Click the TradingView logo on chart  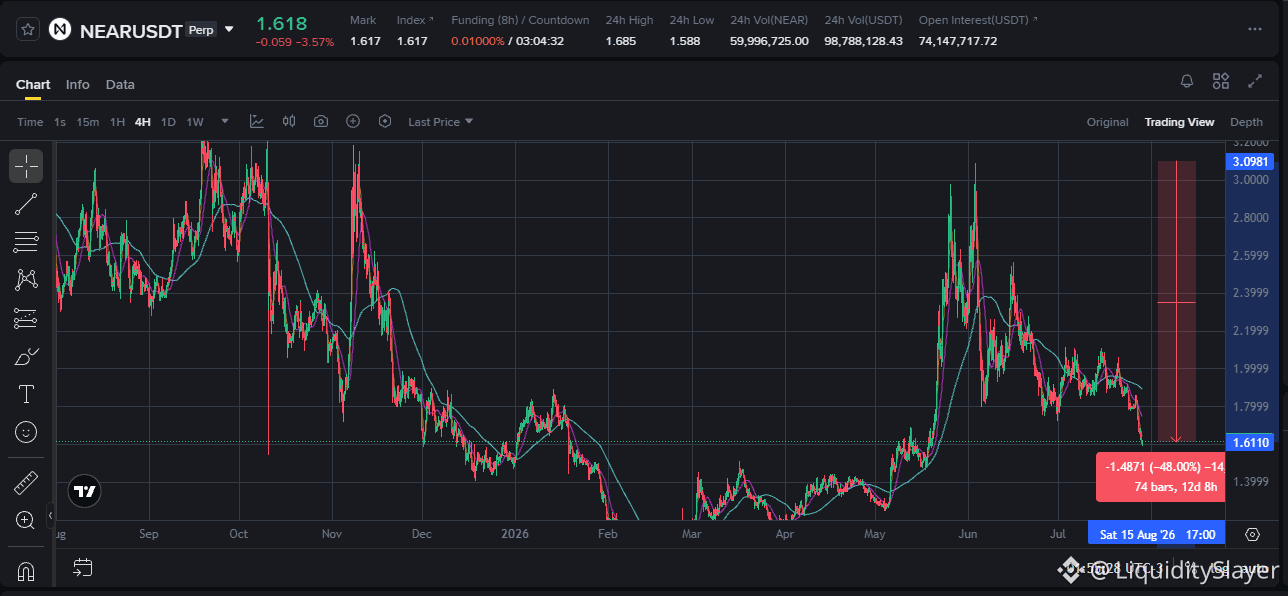tap(85, 491)
